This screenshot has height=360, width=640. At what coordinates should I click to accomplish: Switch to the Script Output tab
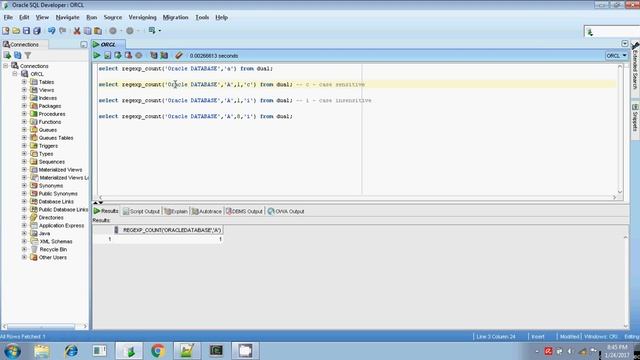coord(141,211)
